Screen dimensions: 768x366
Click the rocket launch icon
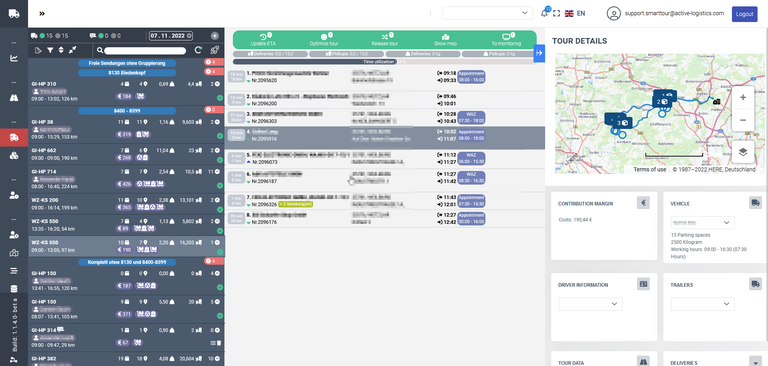(x=214, y=50)
